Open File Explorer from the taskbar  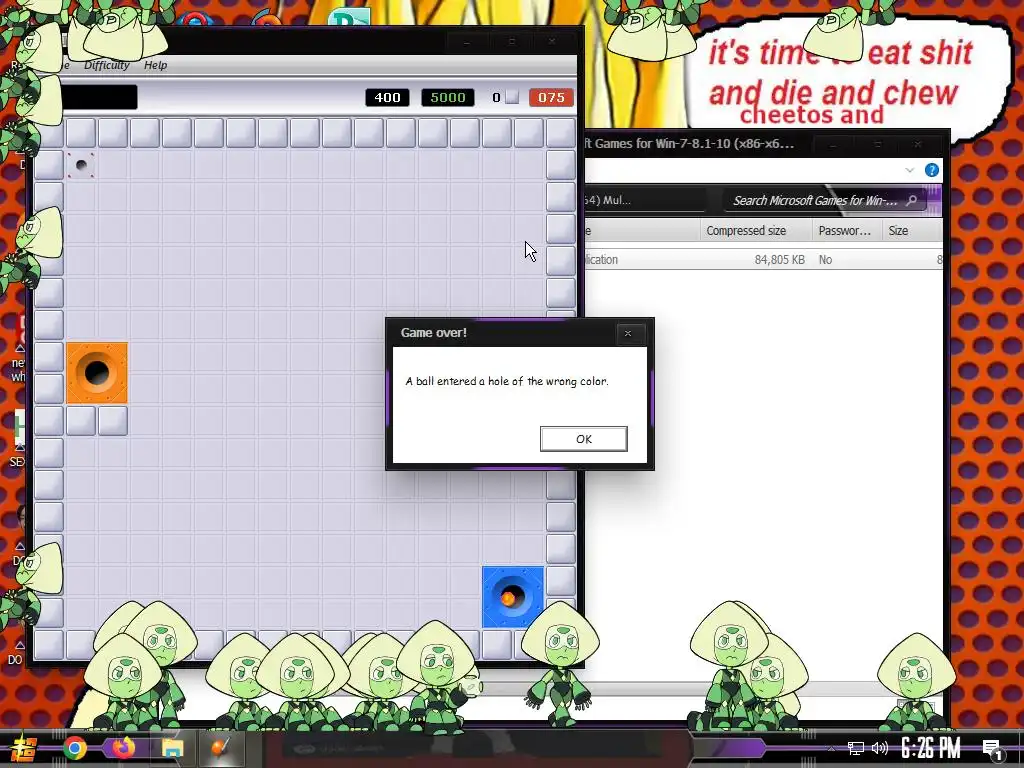[x=172, y=748]
